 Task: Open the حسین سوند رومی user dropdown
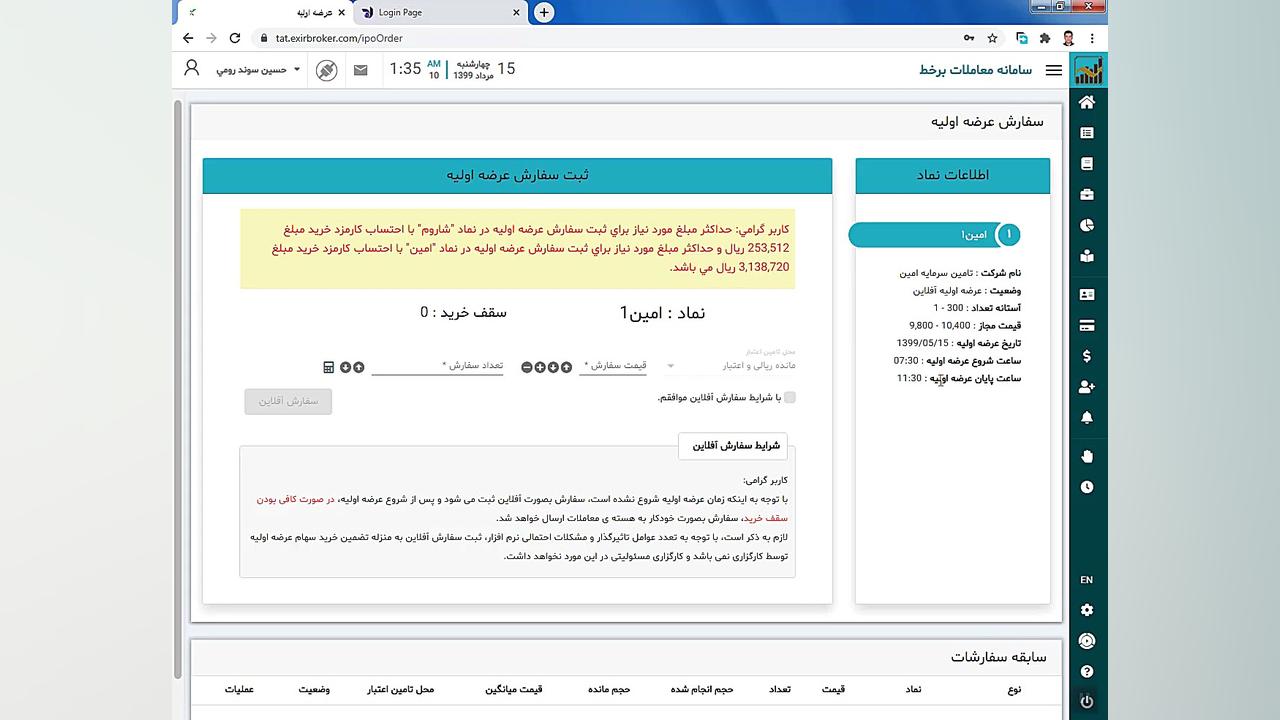258,70
